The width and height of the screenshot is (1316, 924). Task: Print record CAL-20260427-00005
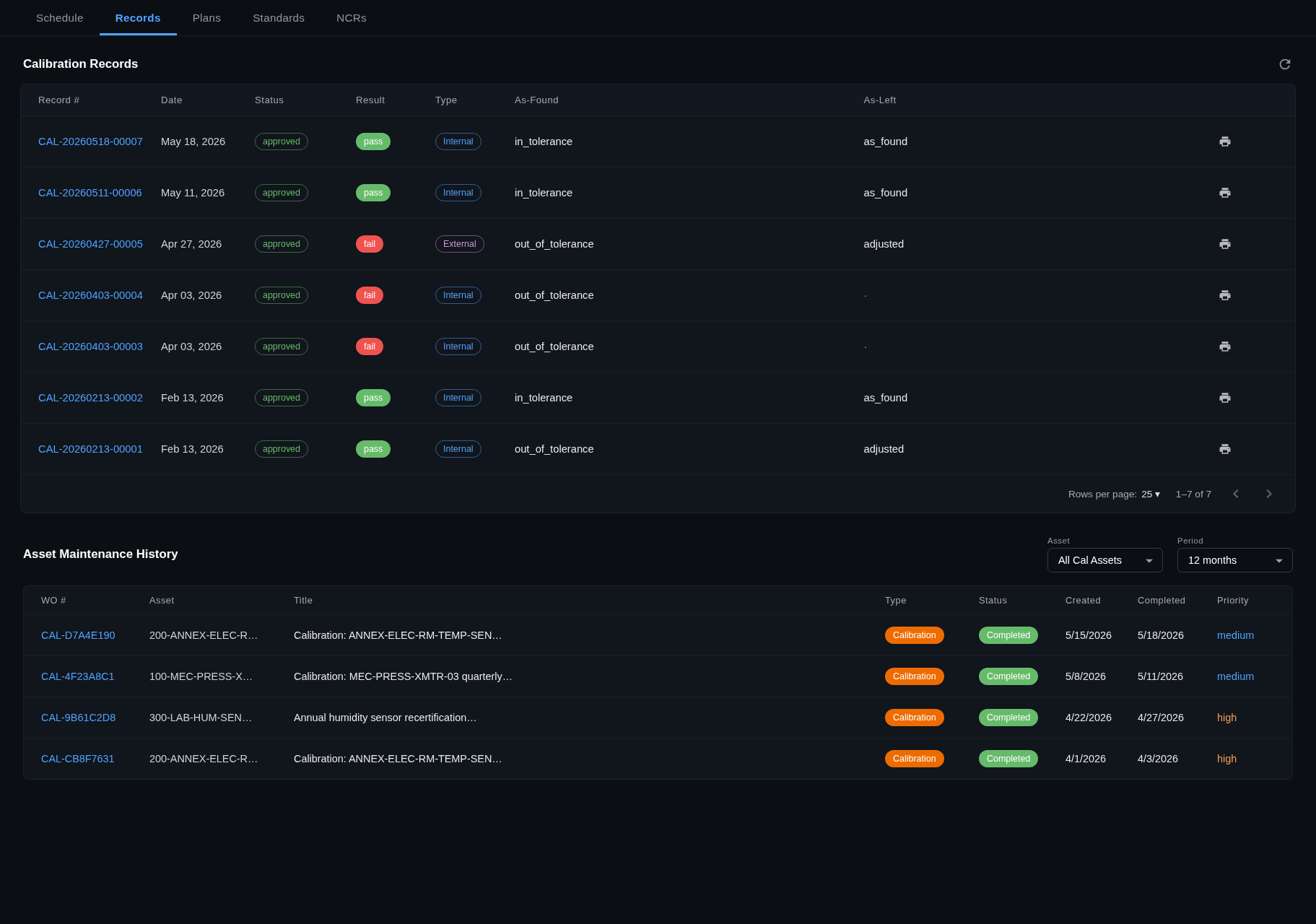pyautogui.click(x=1225, y=244)
